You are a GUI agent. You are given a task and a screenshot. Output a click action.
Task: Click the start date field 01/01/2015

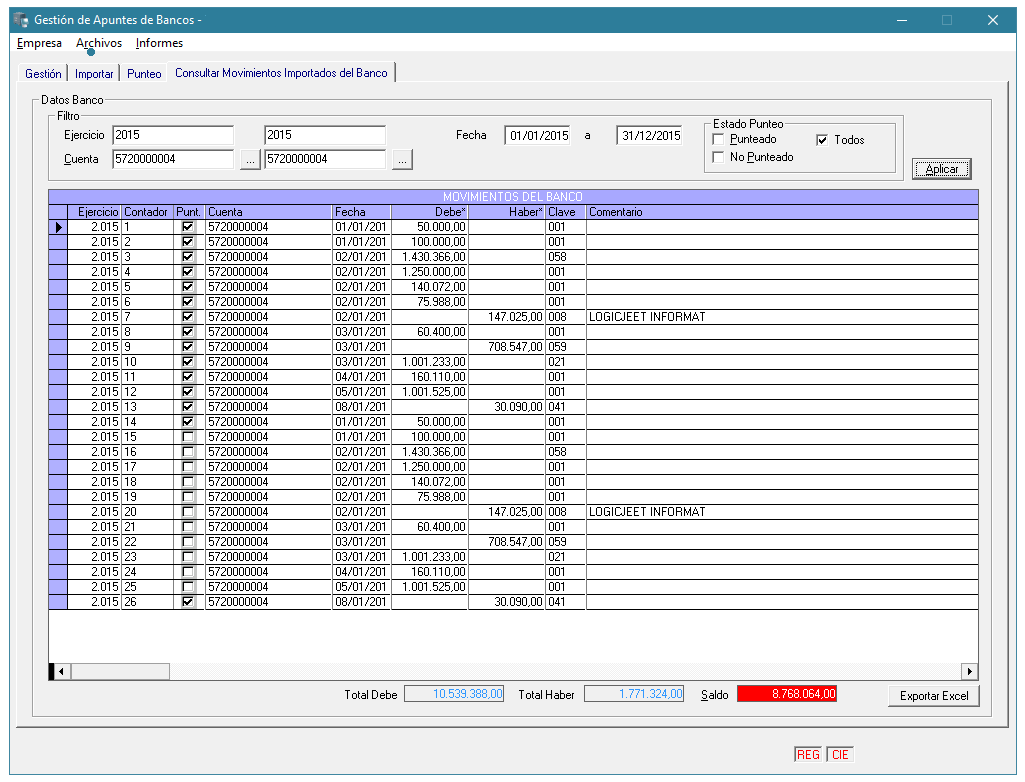click(538, 136)
